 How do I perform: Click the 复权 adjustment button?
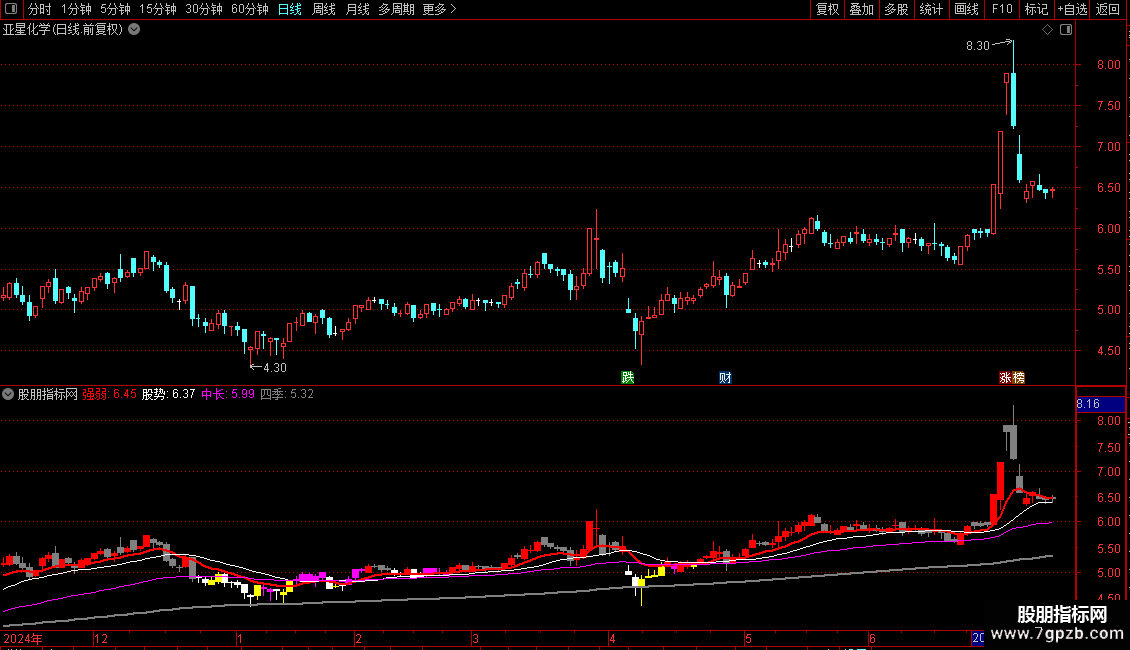tap(827, 9)
